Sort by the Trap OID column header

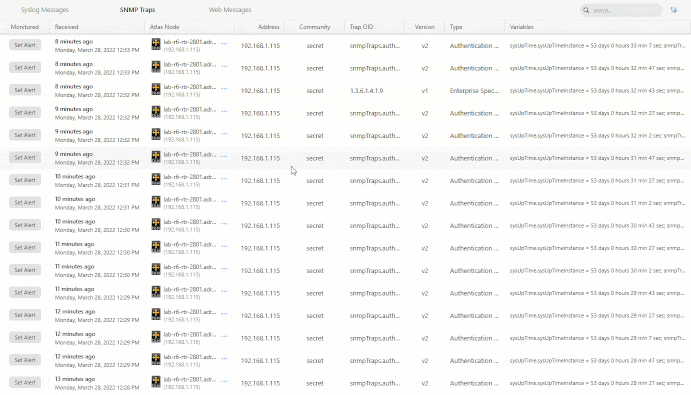(x=361, y=27)
